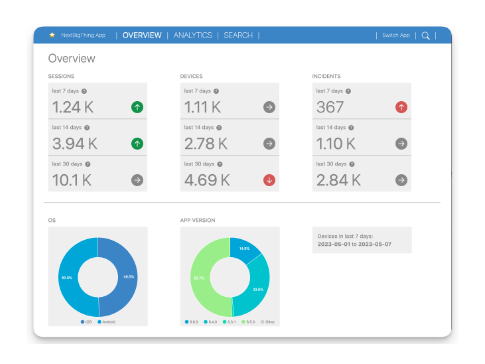Image resolution: width=485 pixels, height=364 pixels.
Task: Click gray arrow for sessions last 30 days
Action: (137, 180)
